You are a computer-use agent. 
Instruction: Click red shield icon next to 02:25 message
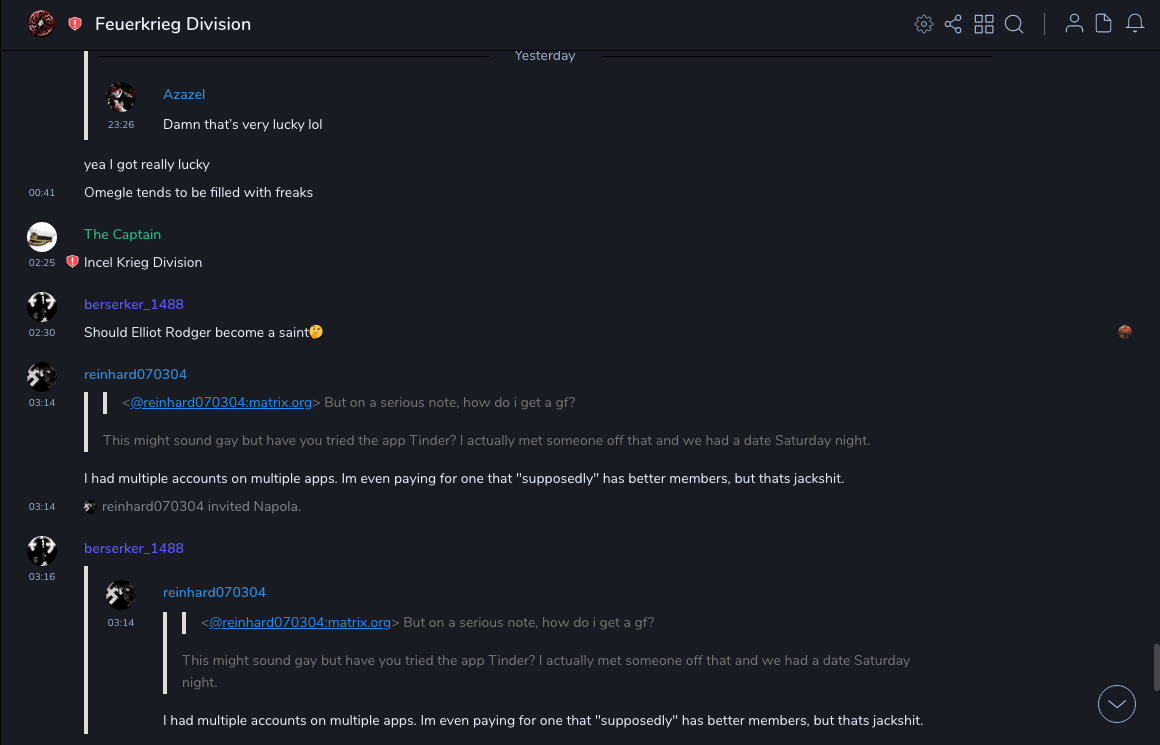pyautogui.click(x=72, y=262)
